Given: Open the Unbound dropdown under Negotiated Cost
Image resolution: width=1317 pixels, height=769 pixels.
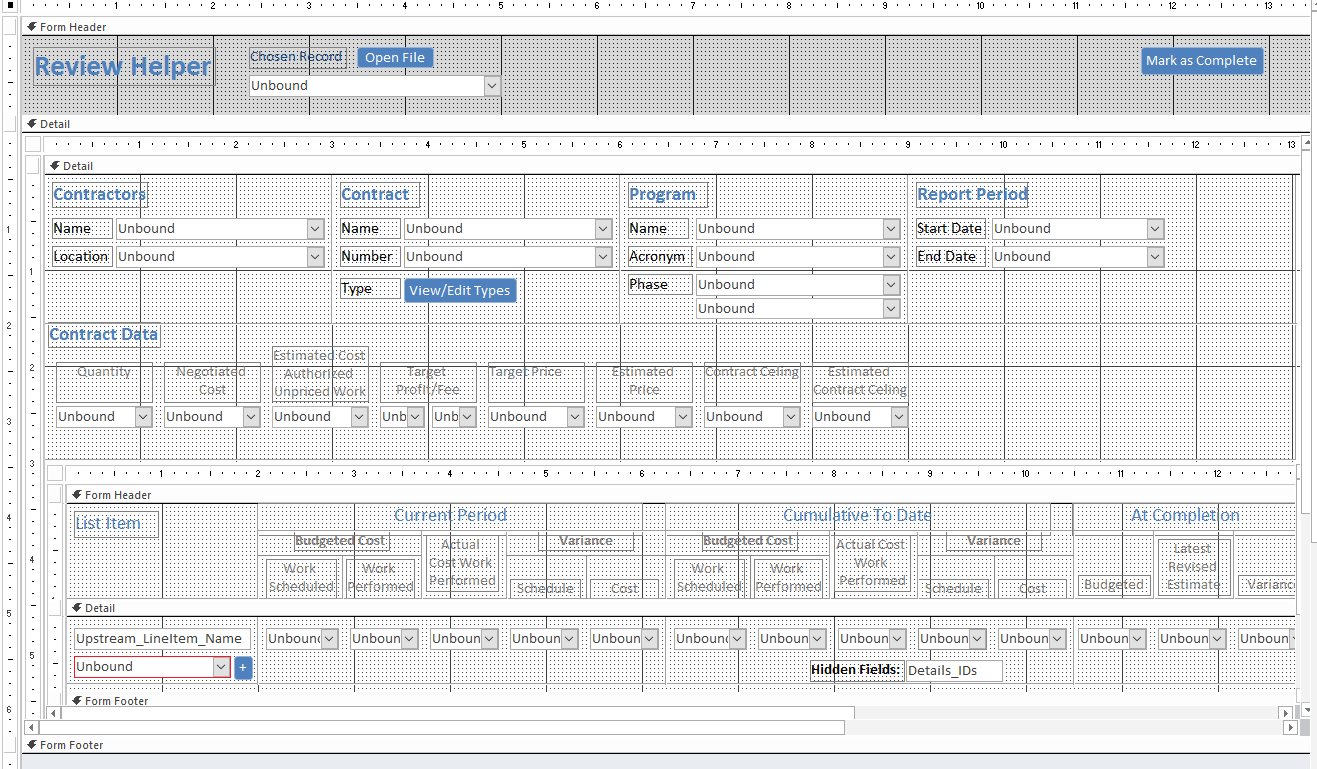Looking at the screenshot, I should 251,417.
